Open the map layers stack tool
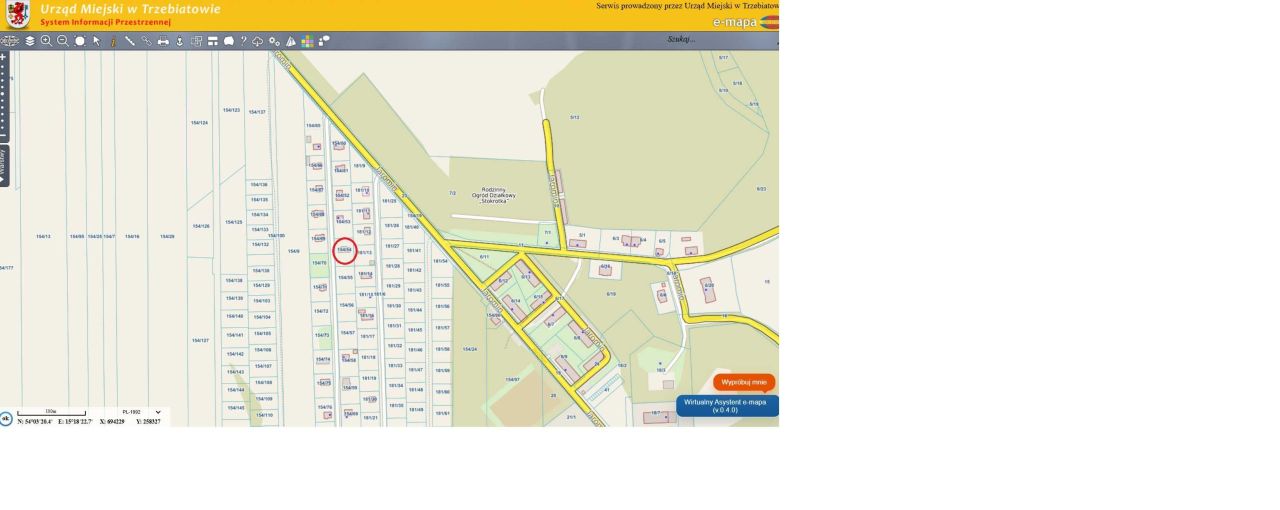This screenshot has width=1280, height=510. [30, 41]
